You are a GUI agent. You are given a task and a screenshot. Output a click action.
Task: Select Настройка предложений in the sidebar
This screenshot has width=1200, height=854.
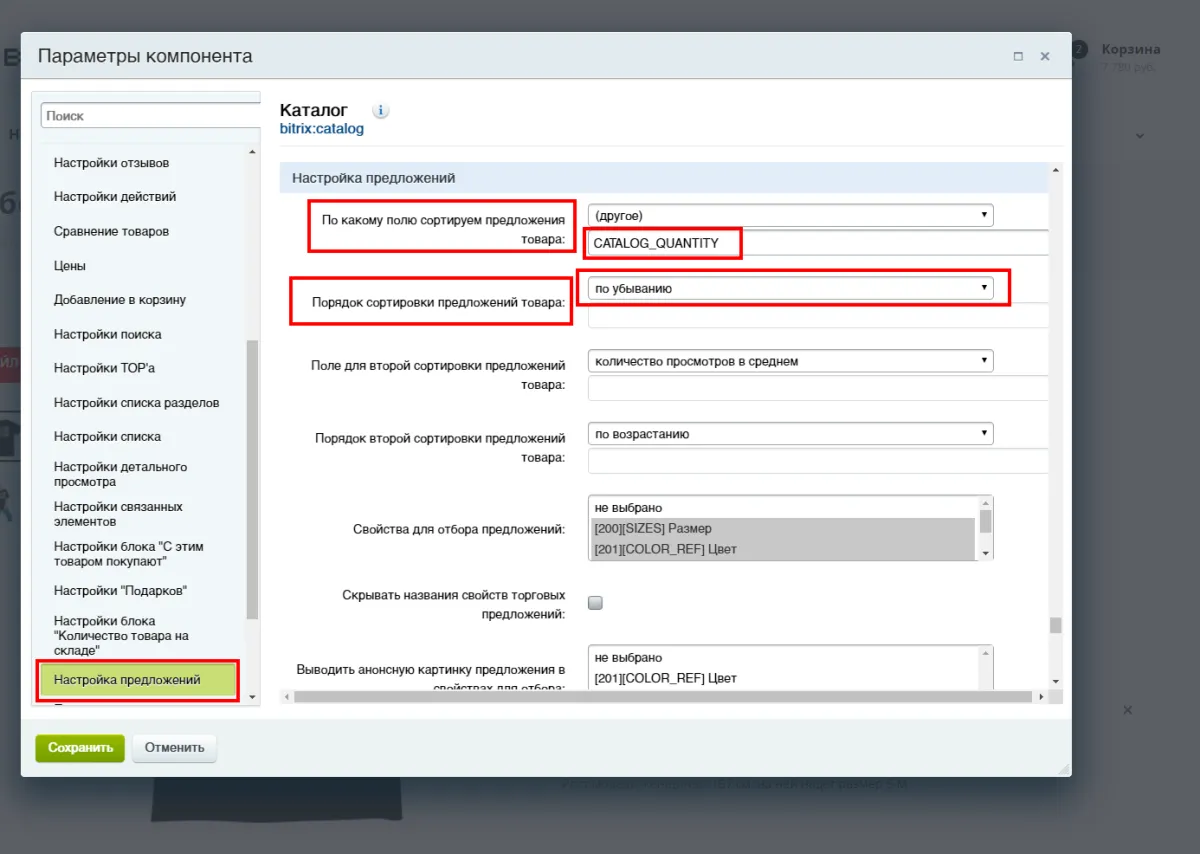coord(137,680)
